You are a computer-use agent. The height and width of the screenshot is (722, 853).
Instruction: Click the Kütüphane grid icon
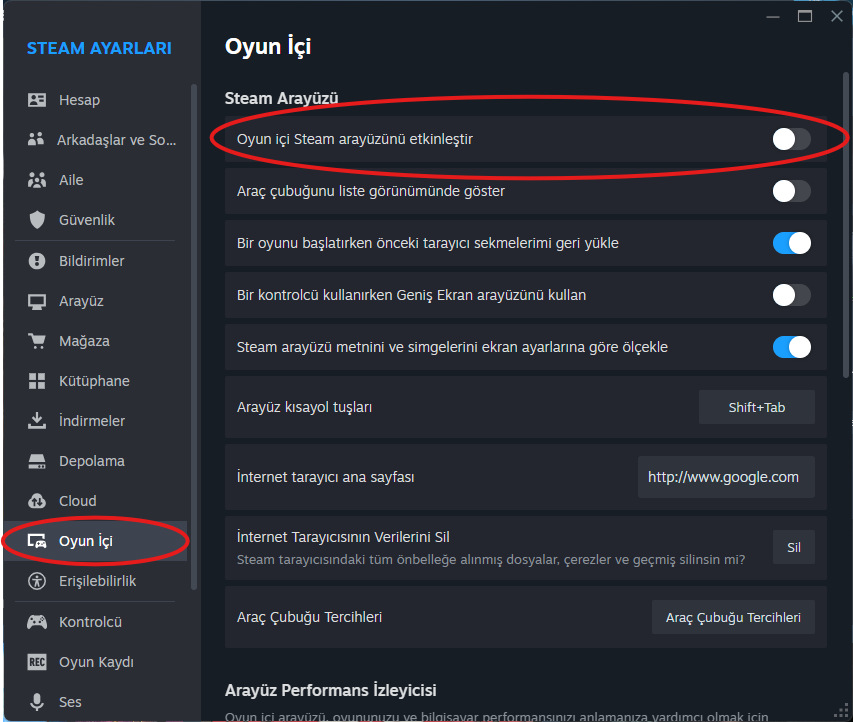36,381
